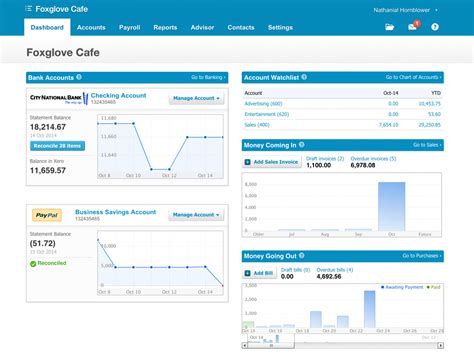Click the Money Going Out range slider handle
This screenshot has width=474, height=362.
click(x=271, y=346)
